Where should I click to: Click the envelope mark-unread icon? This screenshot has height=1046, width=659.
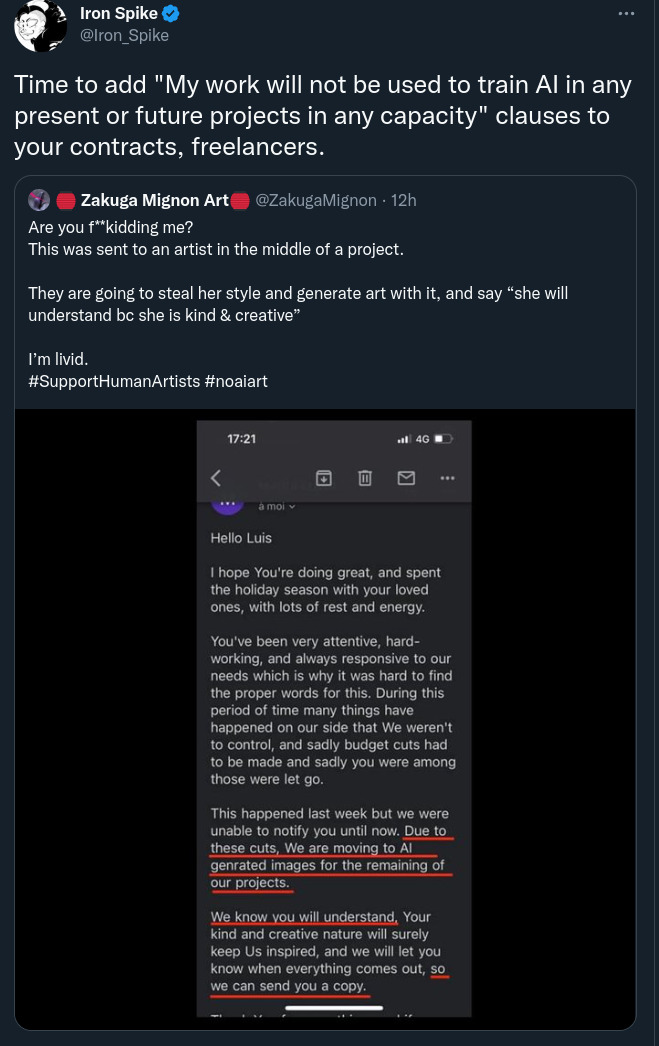(x=406, y=478)
